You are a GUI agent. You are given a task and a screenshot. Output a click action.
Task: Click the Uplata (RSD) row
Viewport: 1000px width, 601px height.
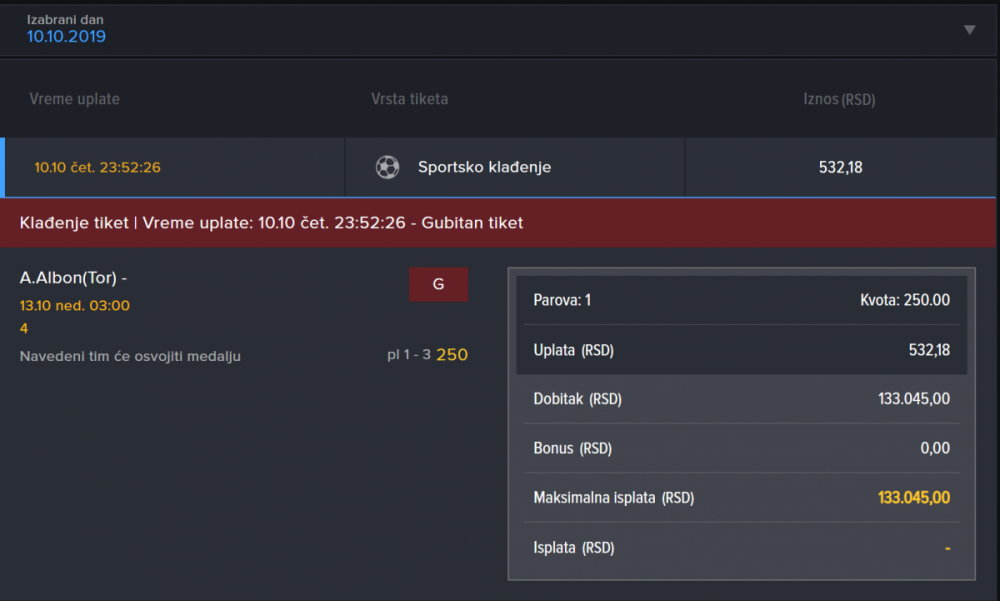pos(741,350)
